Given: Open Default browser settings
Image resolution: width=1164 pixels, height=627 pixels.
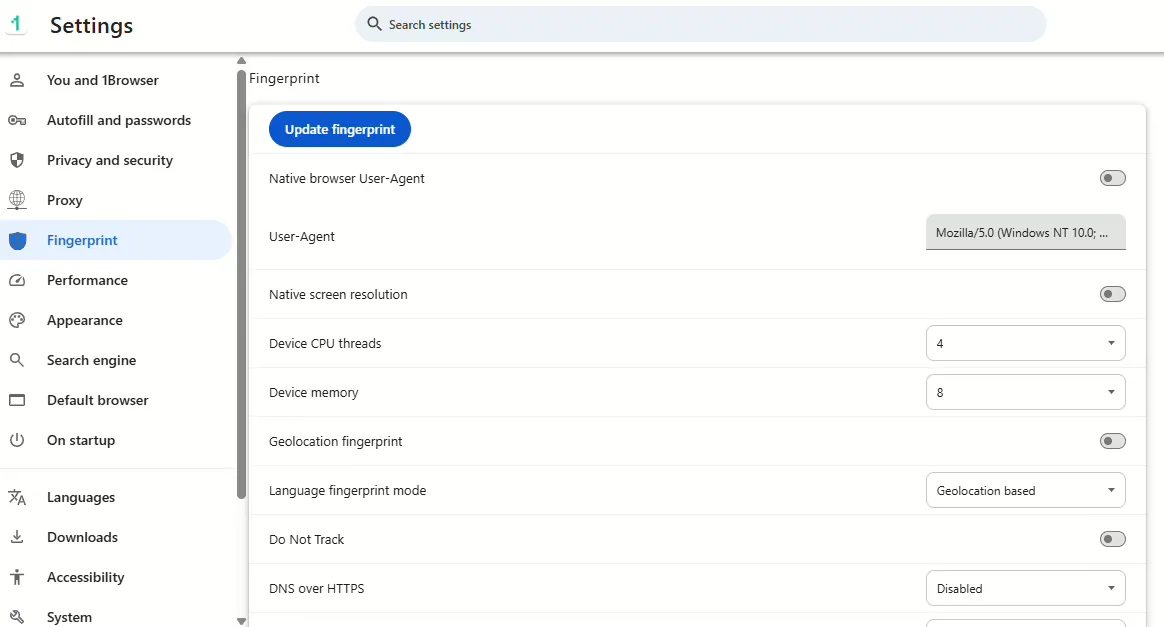Looking at the screenshot, I should point(116,401).
